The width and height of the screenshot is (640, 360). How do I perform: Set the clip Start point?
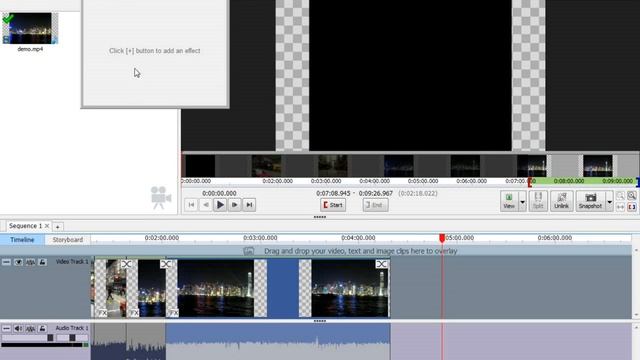pos(333,205)
